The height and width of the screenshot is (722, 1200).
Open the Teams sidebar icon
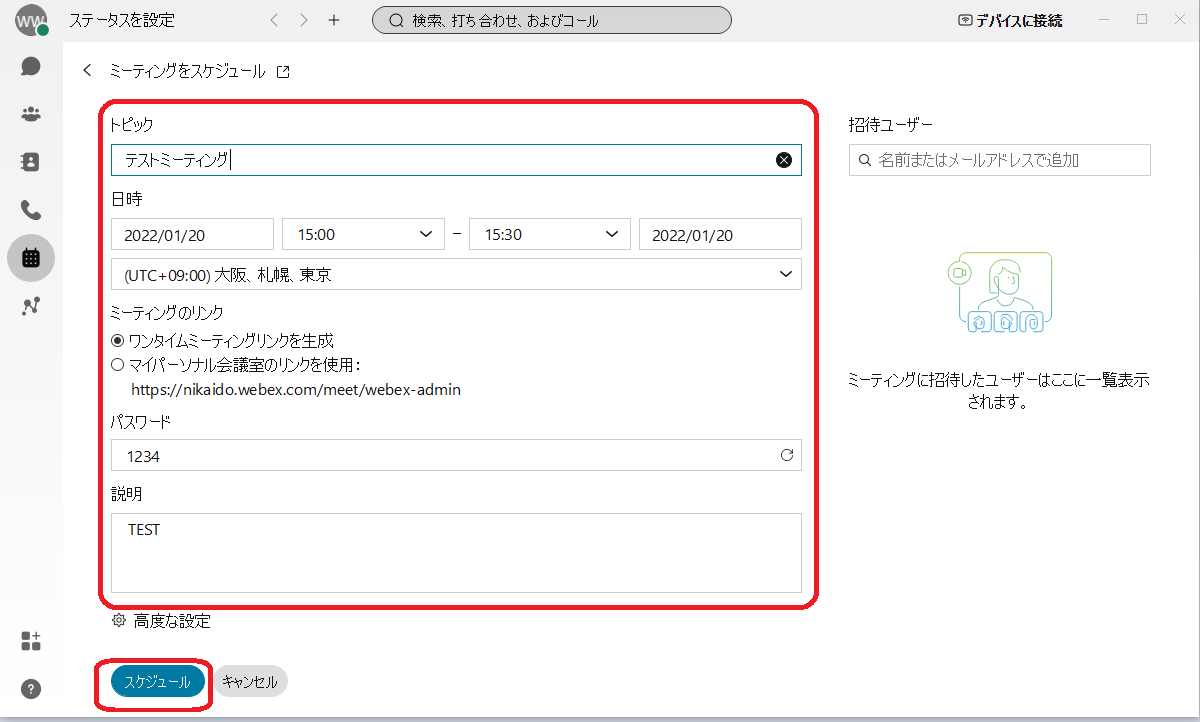tap(31, 113)
